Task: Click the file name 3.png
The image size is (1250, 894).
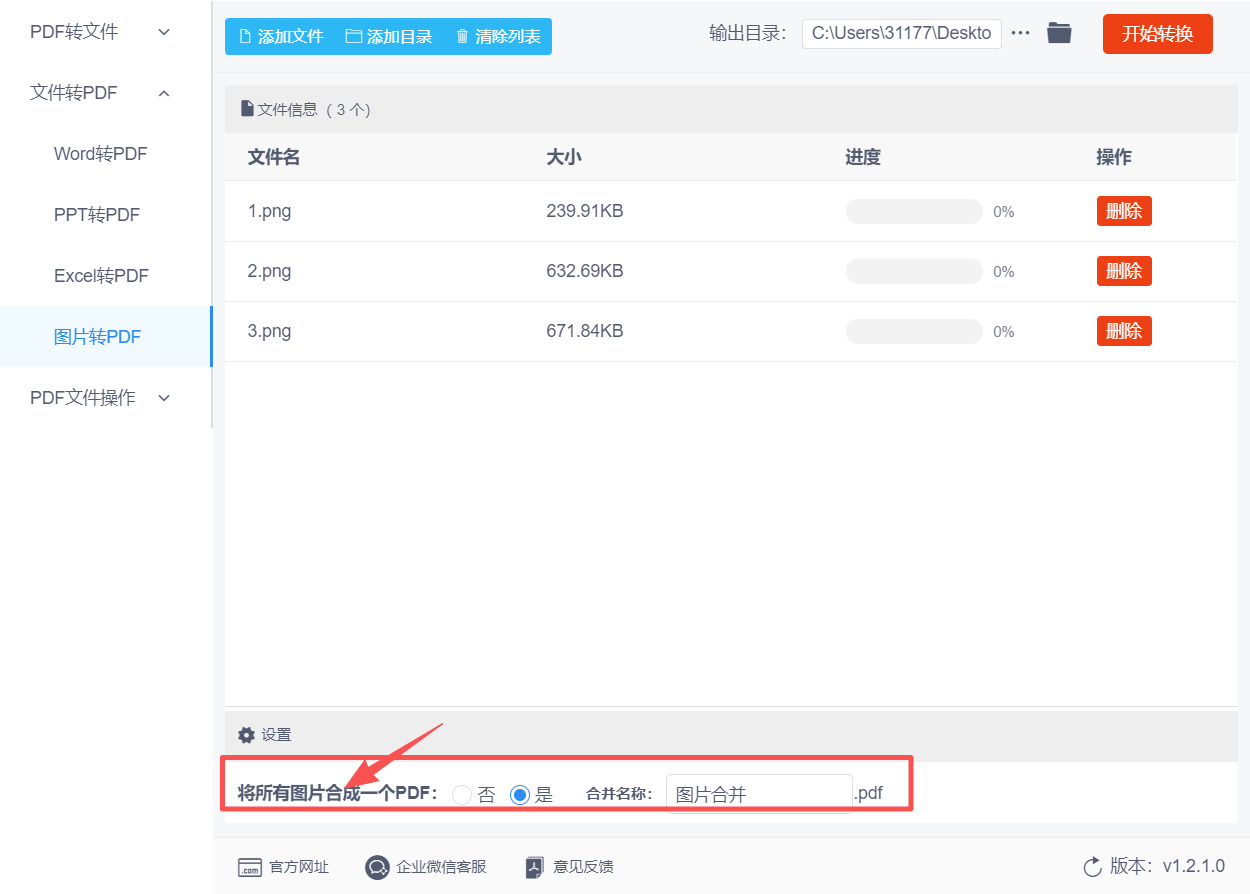Action: (270, 331)
